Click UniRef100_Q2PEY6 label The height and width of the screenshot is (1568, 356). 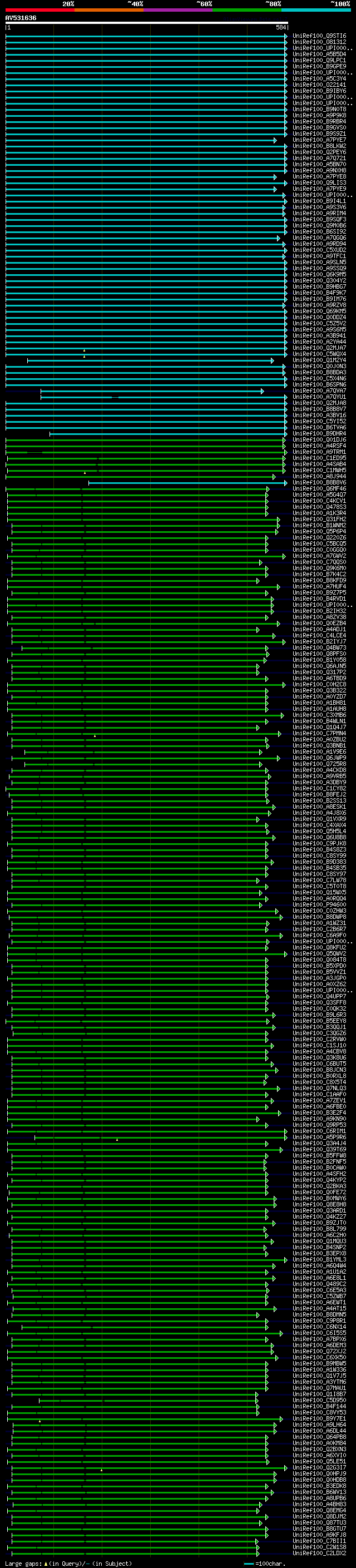(x=319, y=152)
